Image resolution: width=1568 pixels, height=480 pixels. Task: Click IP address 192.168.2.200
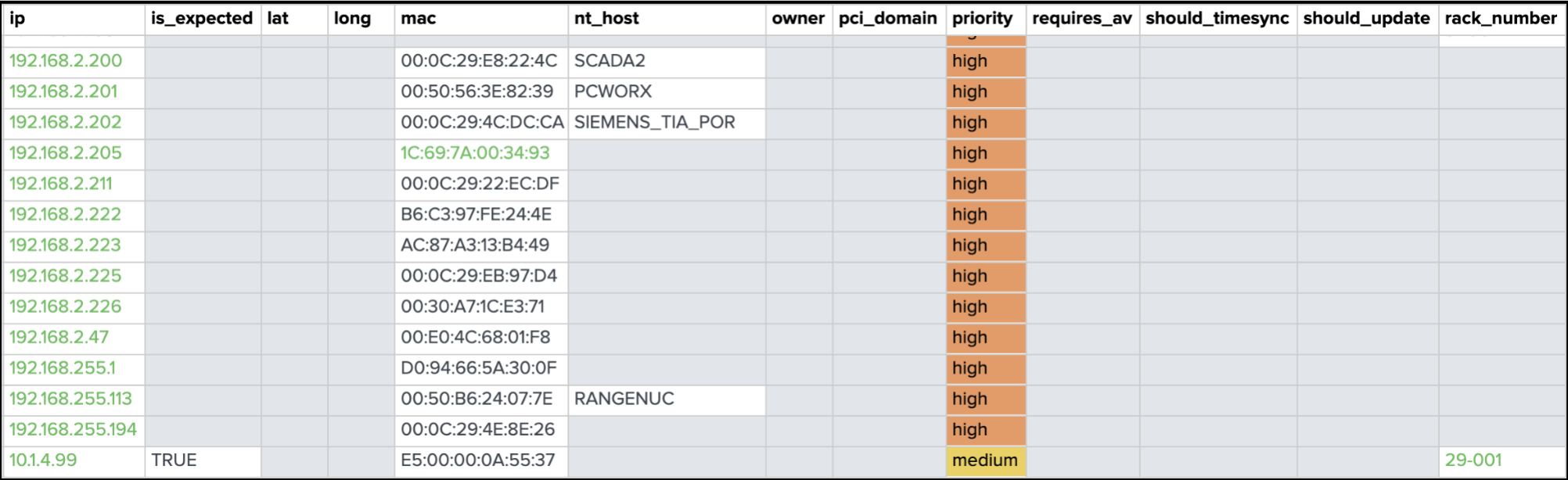tap(66, 61)
